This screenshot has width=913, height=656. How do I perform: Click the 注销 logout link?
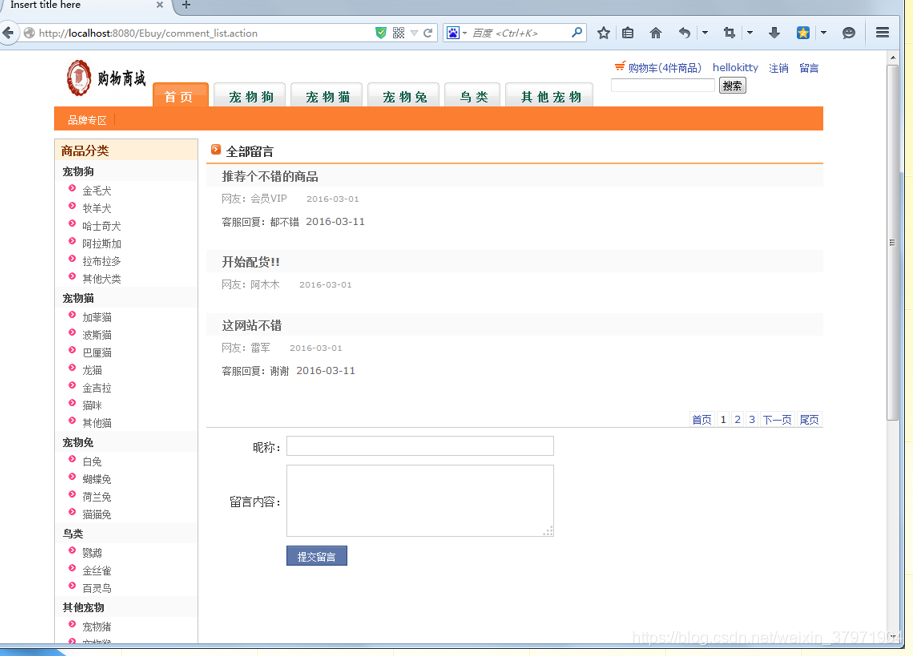tap(778, 68)
